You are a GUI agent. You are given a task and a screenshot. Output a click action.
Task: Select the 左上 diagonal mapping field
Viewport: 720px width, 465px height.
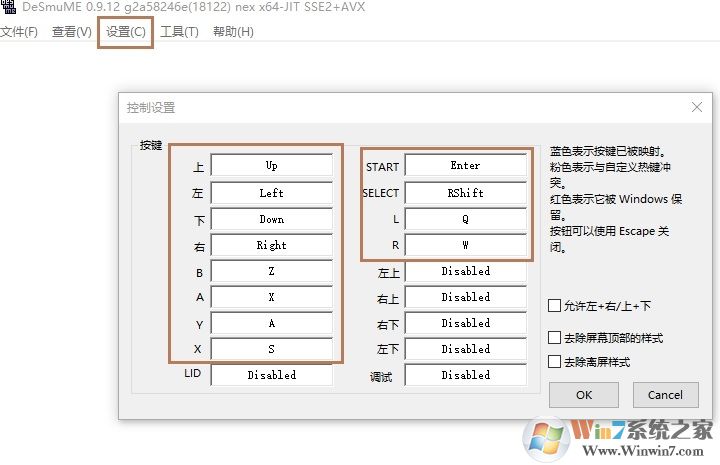point(466,271)
